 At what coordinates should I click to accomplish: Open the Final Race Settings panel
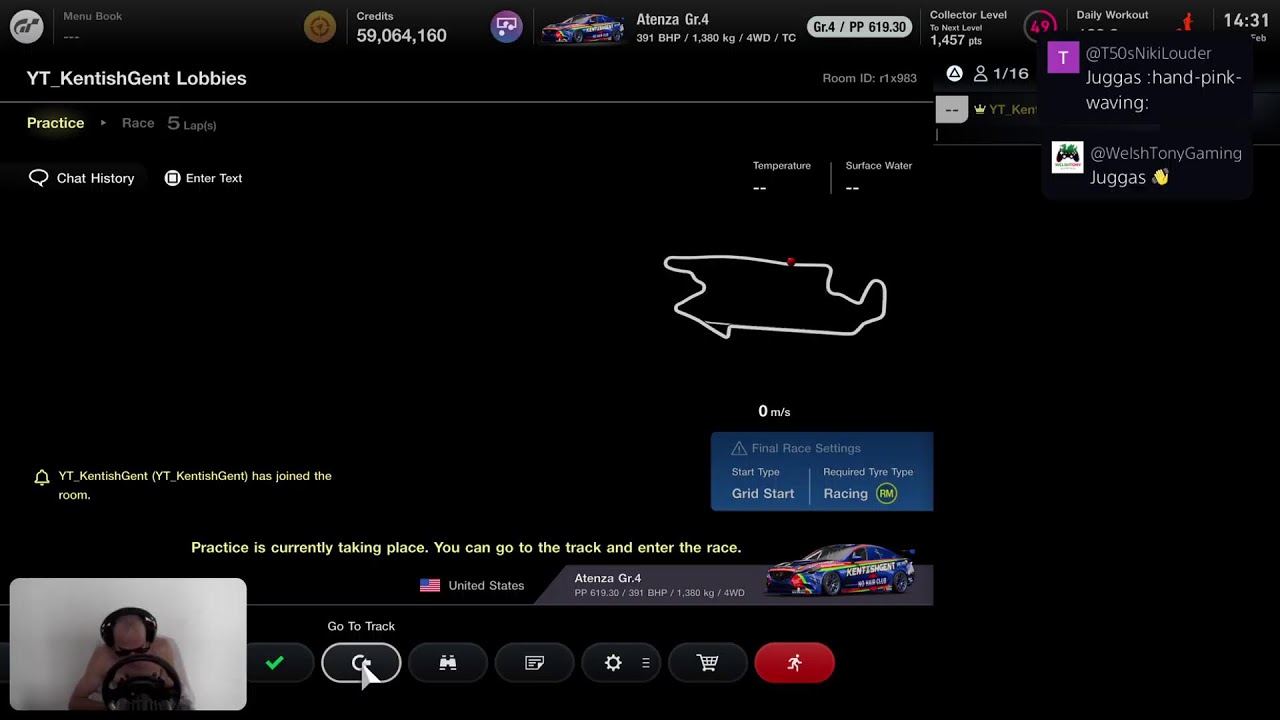822,471
